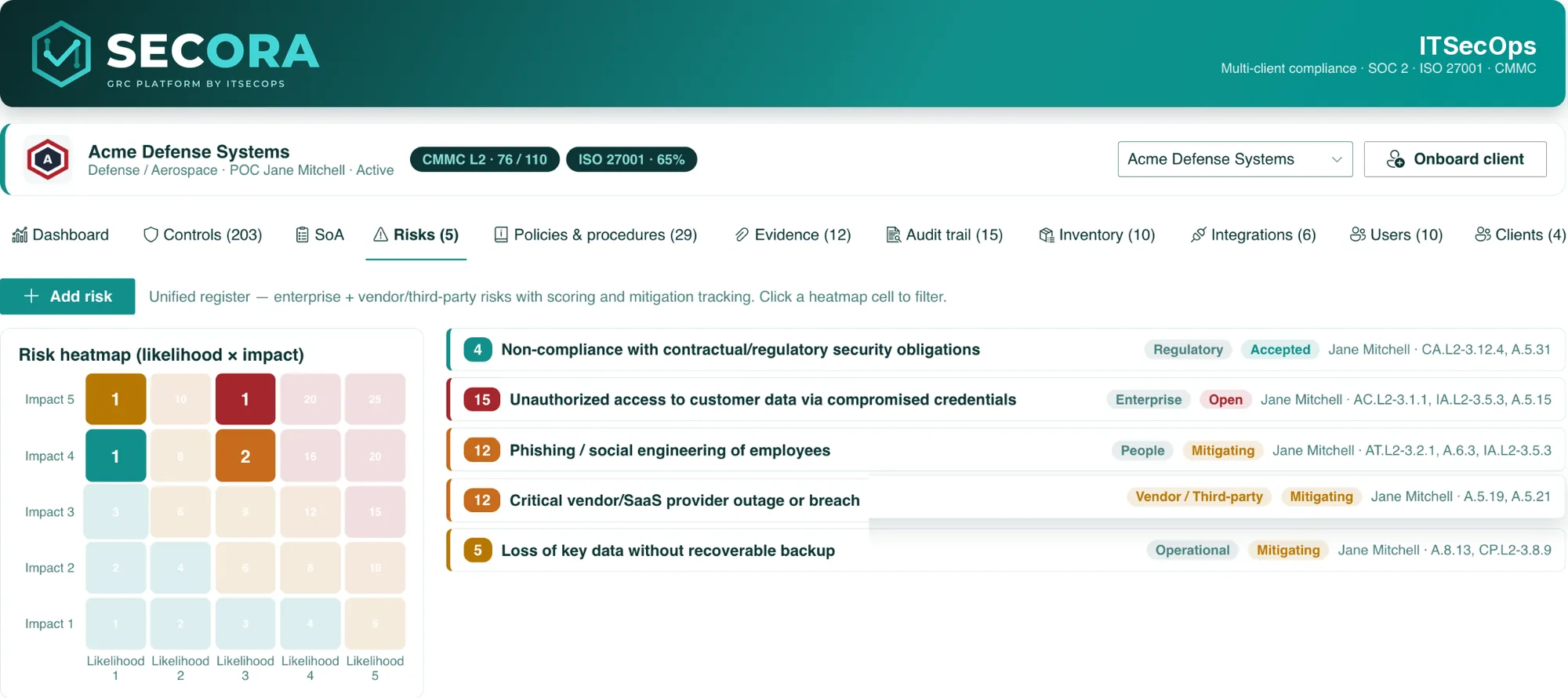Click the Dashboard chart icon
The image size is (1568, 698).
[20, 234]
